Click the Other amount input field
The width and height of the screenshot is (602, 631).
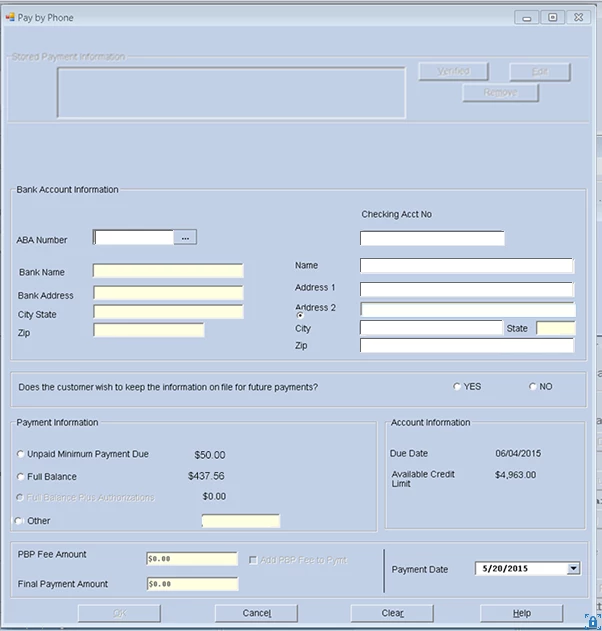coord(241,521)
